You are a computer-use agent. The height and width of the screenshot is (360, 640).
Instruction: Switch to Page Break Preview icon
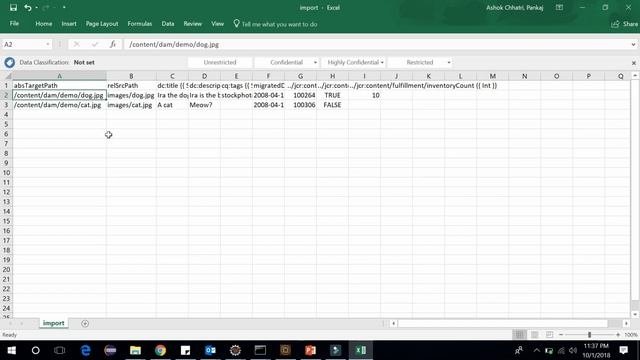click(549, 335)
